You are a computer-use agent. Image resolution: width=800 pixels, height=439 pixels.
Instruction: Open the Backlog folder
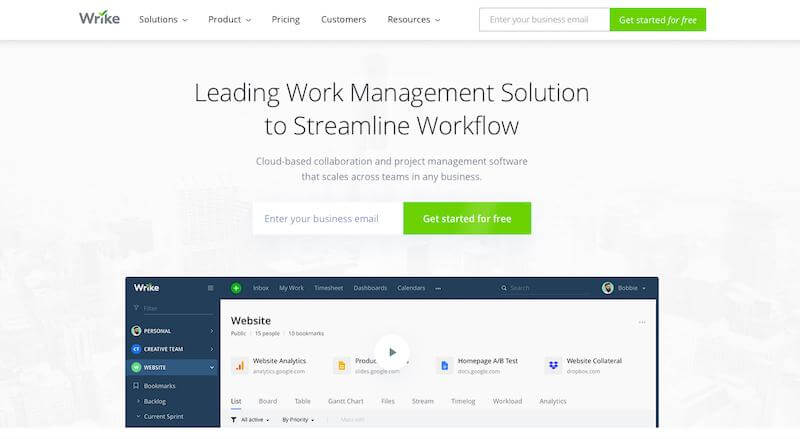(x=155, y=401)
